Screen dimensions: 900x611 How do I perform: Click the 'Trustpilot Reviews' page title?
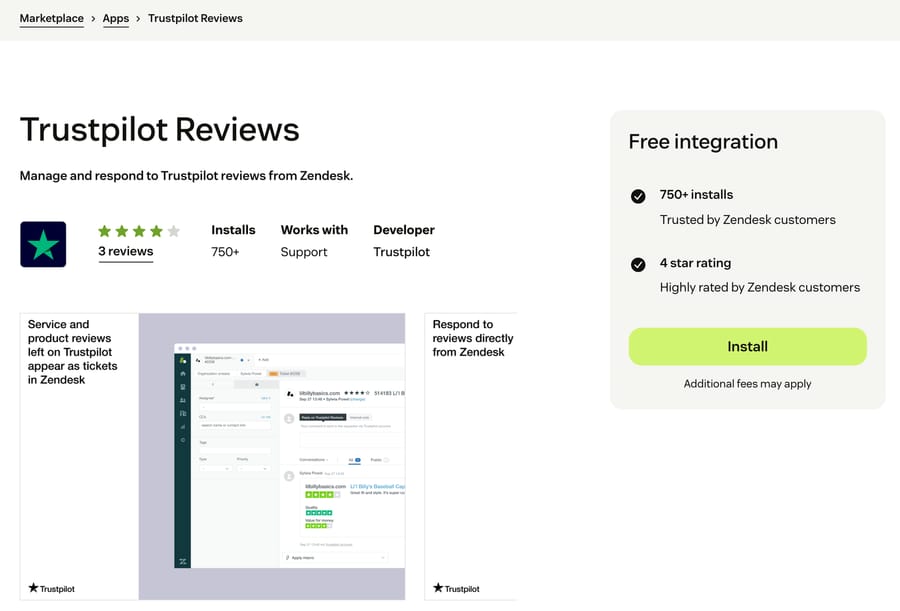tap(160, 130)
